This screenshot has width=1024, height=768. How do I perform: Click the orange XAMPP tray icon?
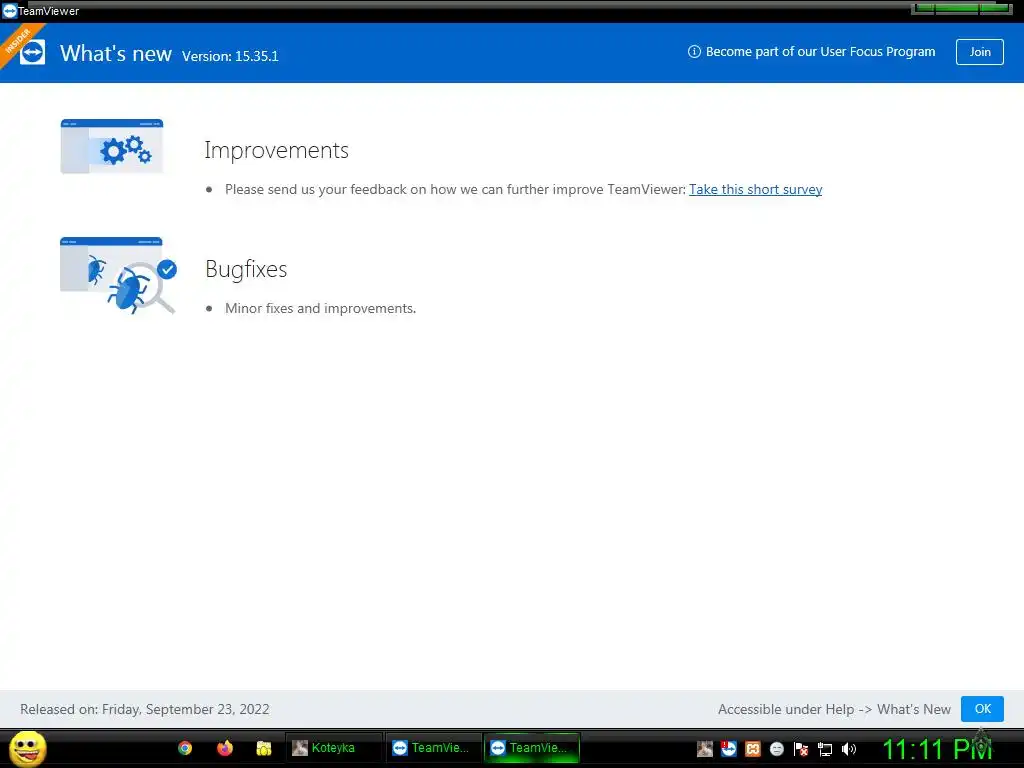(753, 749)
